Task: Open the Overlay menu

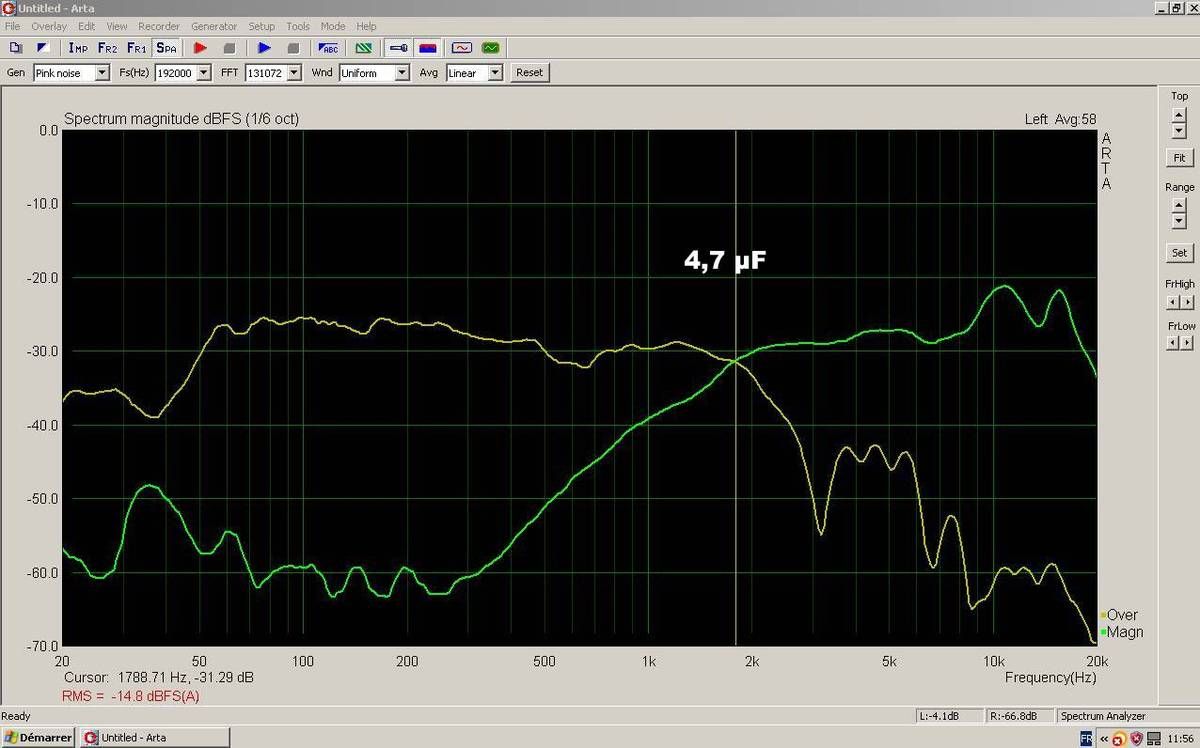Action: coord(49,26)
